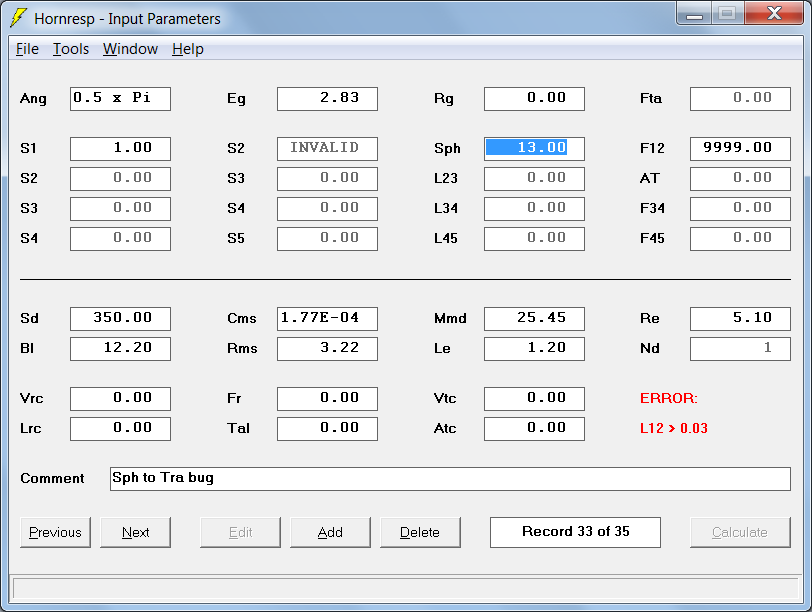Click the Lrc input field
This screenshot has width=812, height=612.
pyautogui.click(x=120, y=429)
